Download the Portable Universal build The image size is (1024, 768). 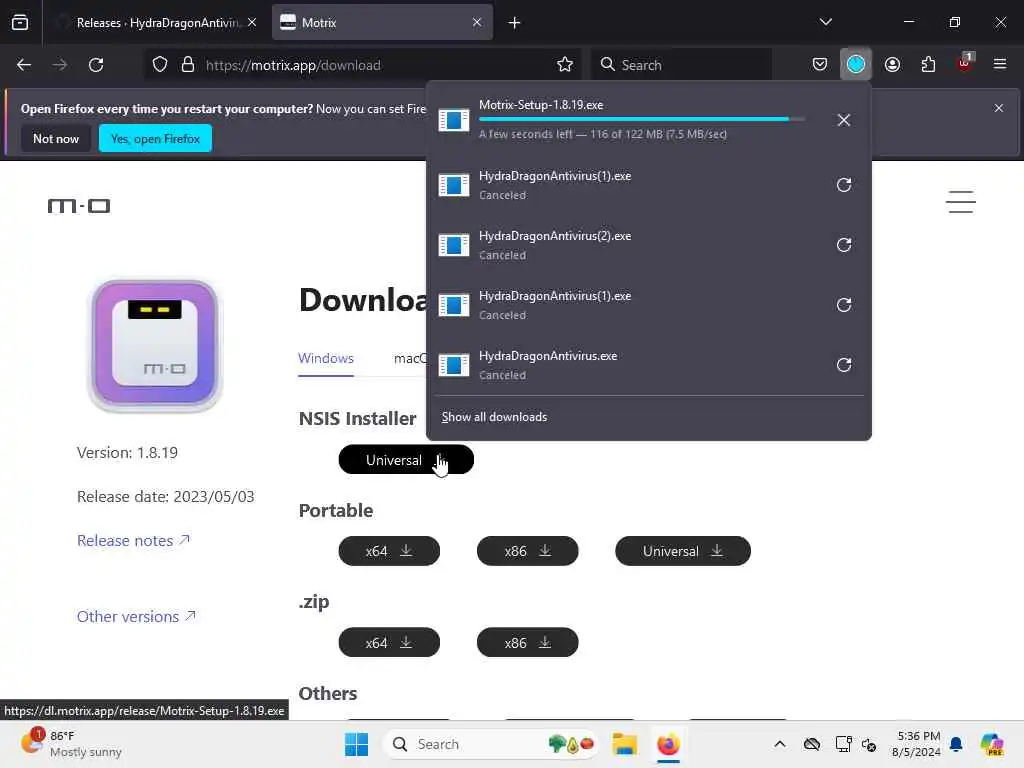coord(683,551)
